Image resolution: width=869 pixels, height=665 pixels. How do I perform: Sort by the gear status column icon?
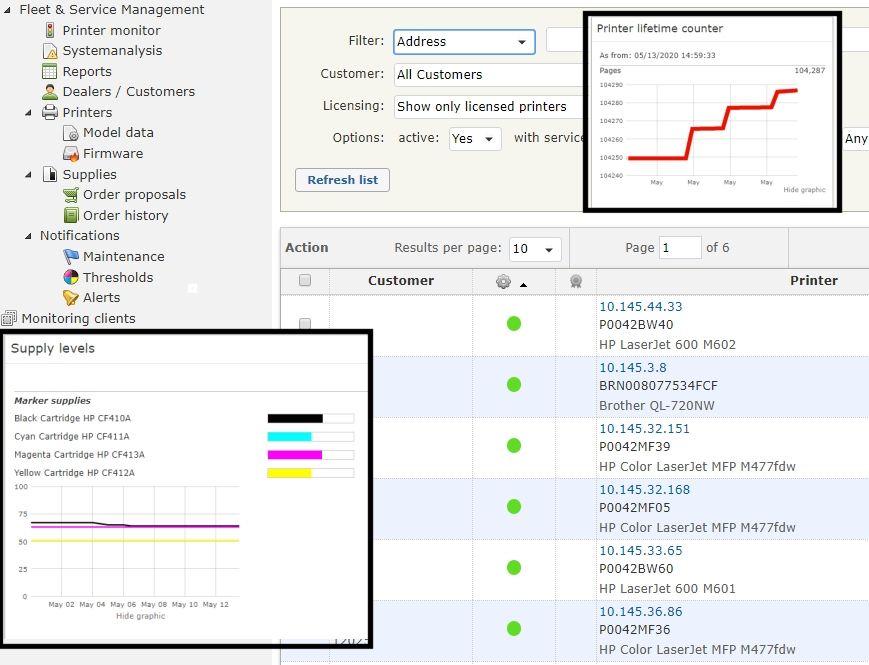point(503,282)
